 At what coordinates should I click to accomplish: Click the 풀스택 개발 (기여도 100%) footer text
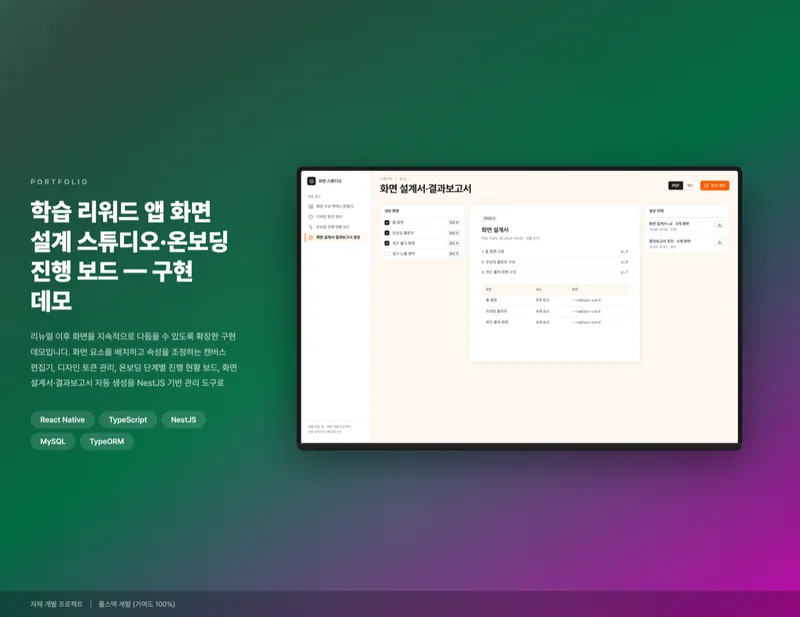click(137, 604)
